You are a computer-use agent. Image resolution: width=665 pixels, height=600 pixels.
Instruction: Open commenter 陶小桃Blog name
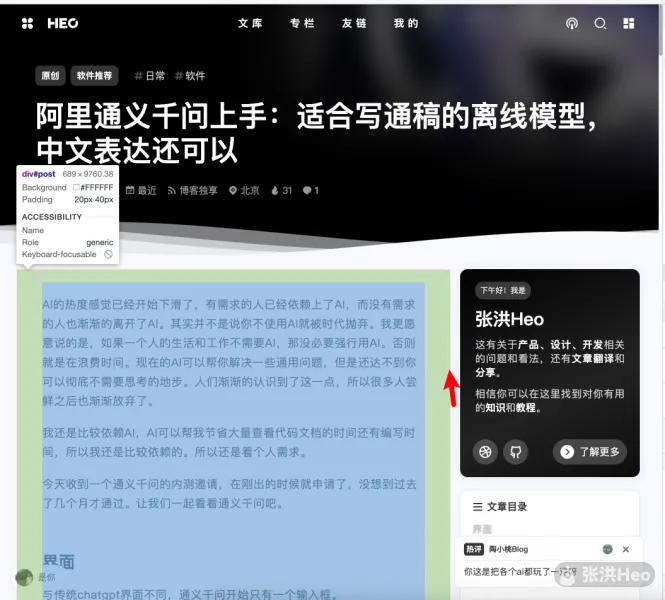pyautogui.click(x=508, y=549)
